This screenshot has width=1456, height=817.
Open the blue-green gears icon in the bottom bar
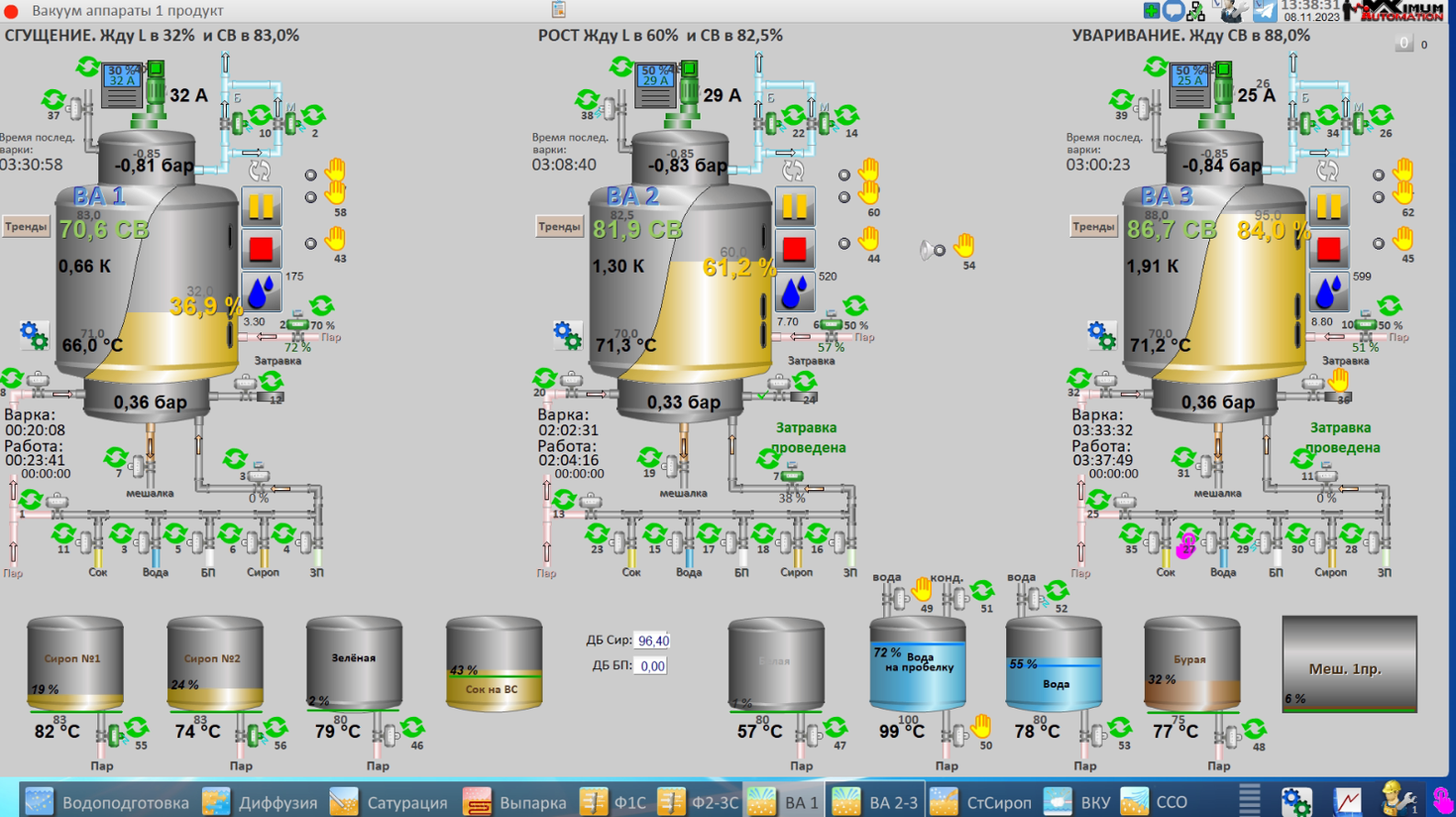tap(1296, 801)
